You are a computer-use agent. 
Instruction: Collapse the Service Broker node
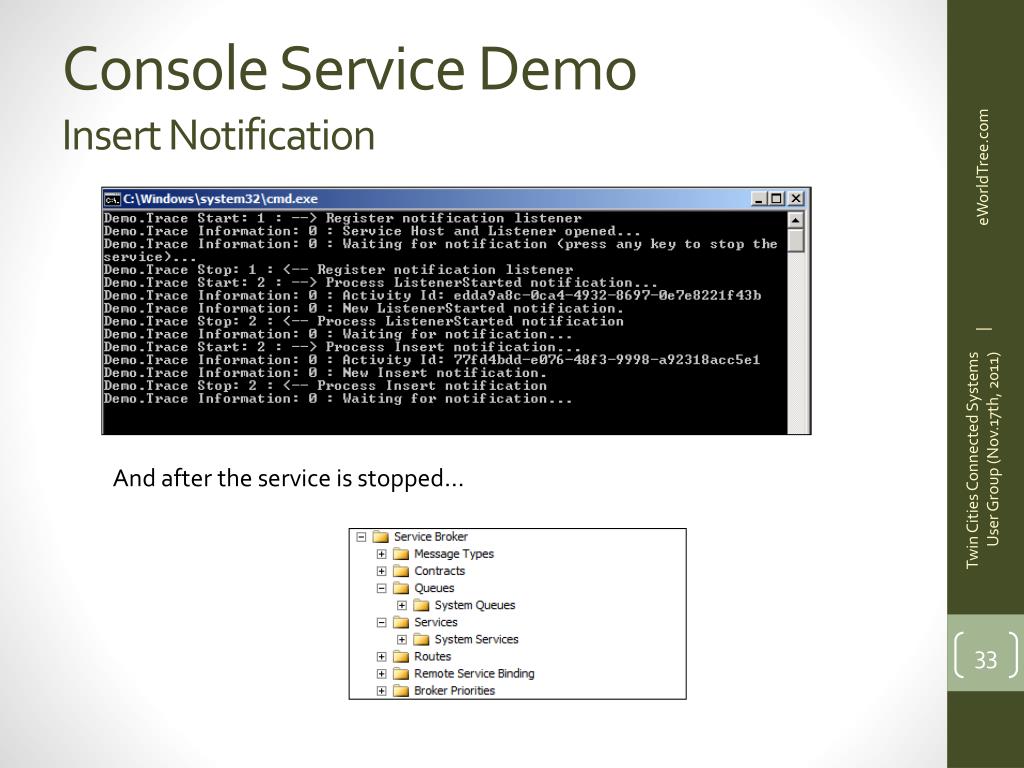pos(361,537)
